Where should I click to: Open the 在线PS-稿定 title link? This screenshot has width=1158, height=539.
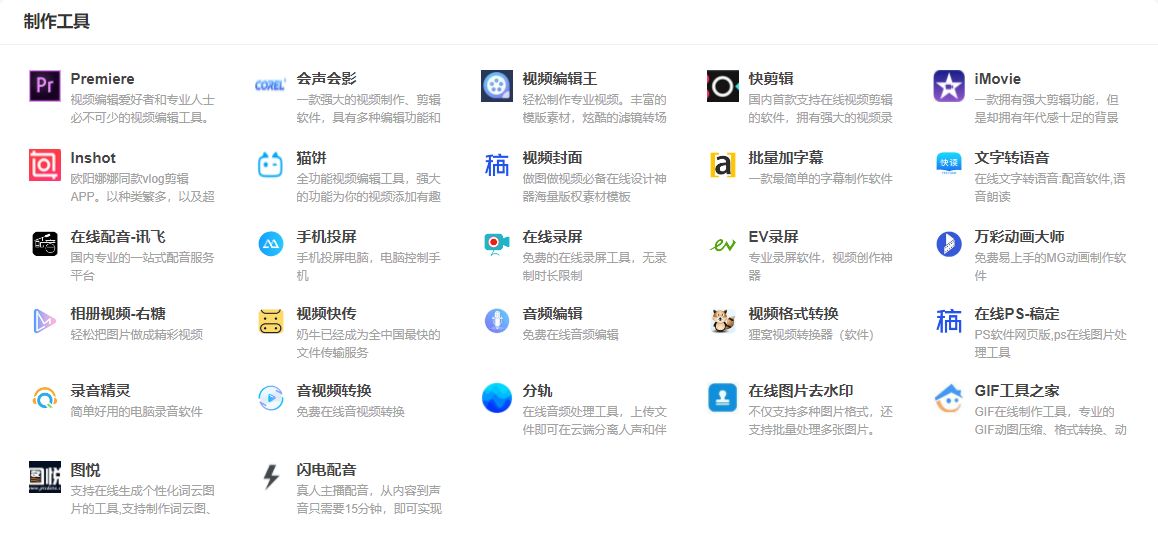click(x=1016, y=313)
